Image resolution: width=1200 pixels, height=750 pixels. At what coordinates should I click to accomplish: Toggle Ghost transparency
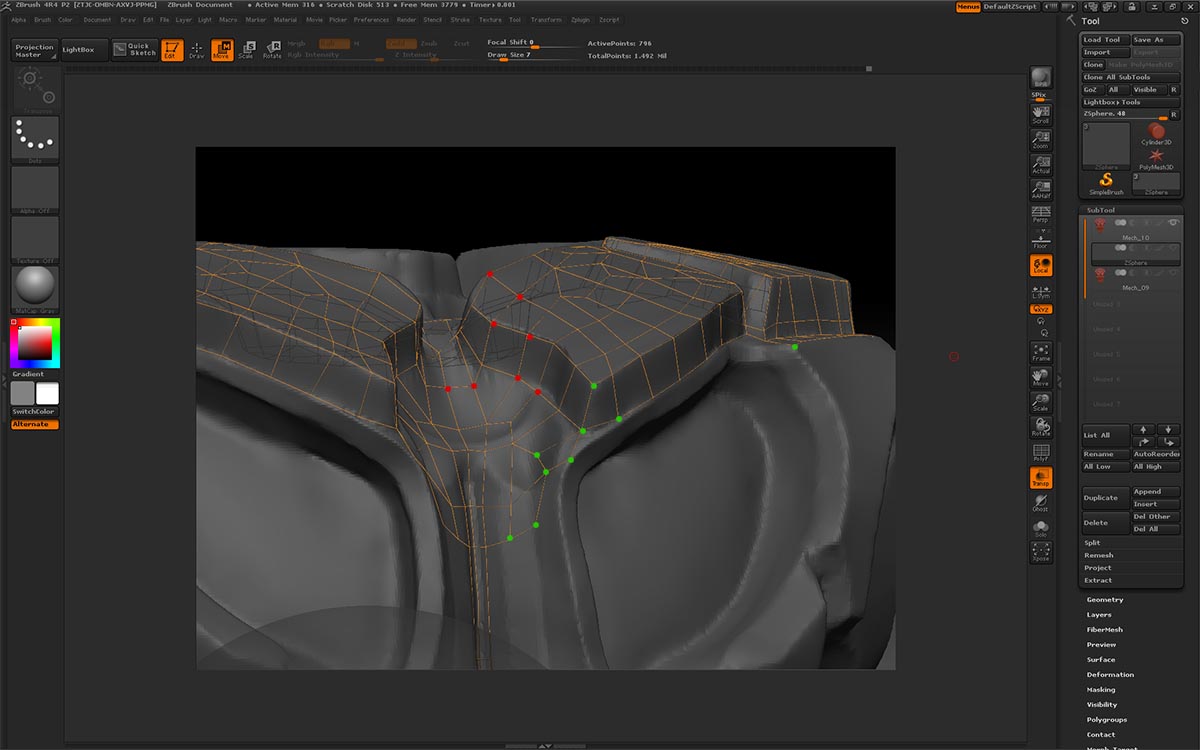coord(1041,503)
